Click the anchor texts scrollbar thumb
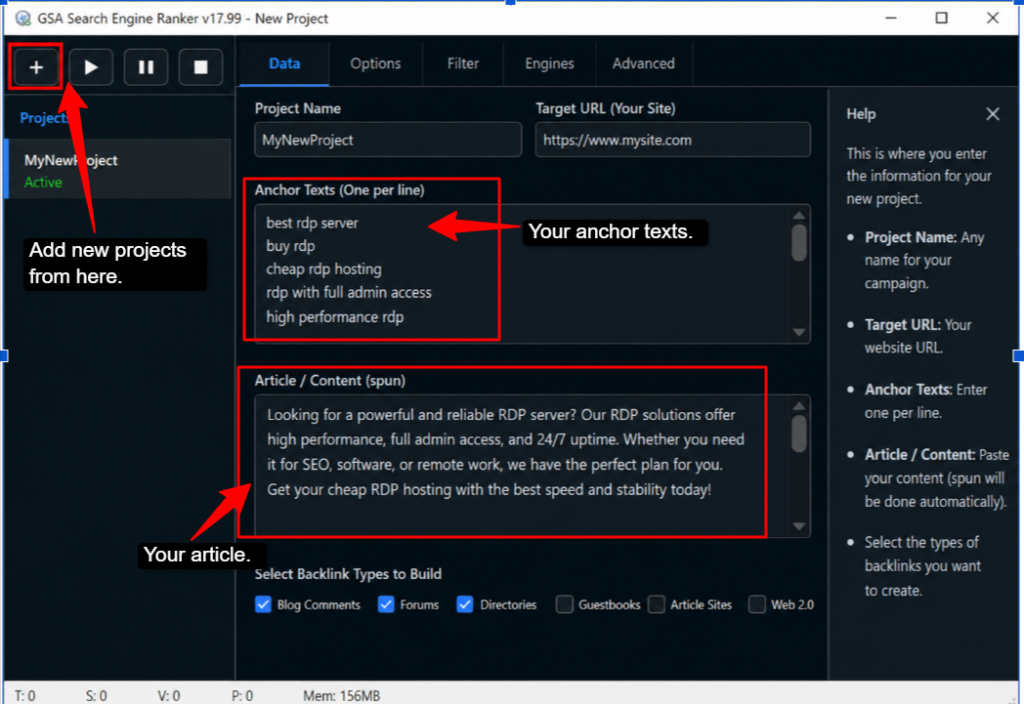Viewport: 1024px width, 704px height. coord(799,243)
